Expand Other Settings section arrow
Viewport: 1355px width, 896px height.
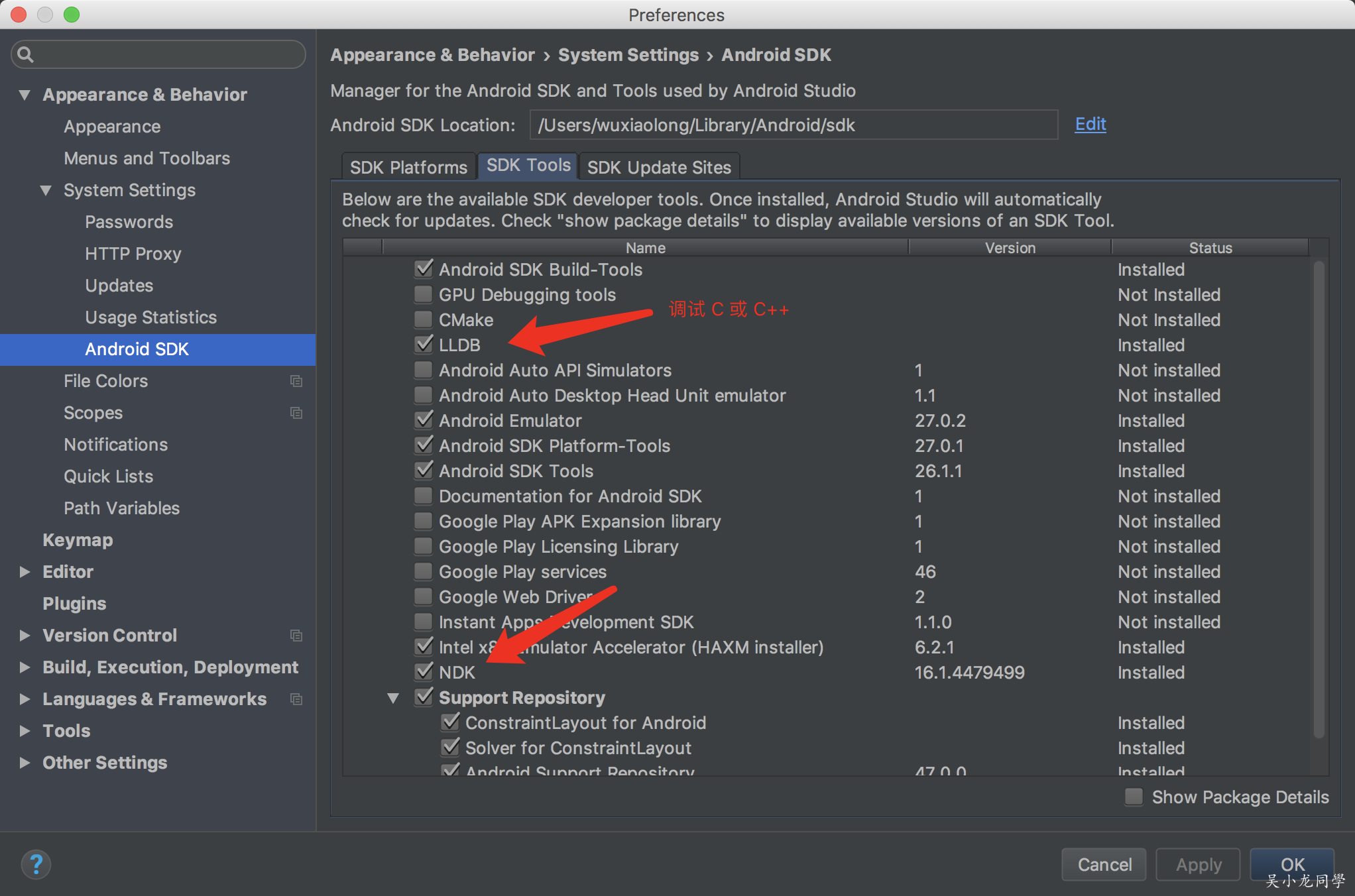coord(25,763)
